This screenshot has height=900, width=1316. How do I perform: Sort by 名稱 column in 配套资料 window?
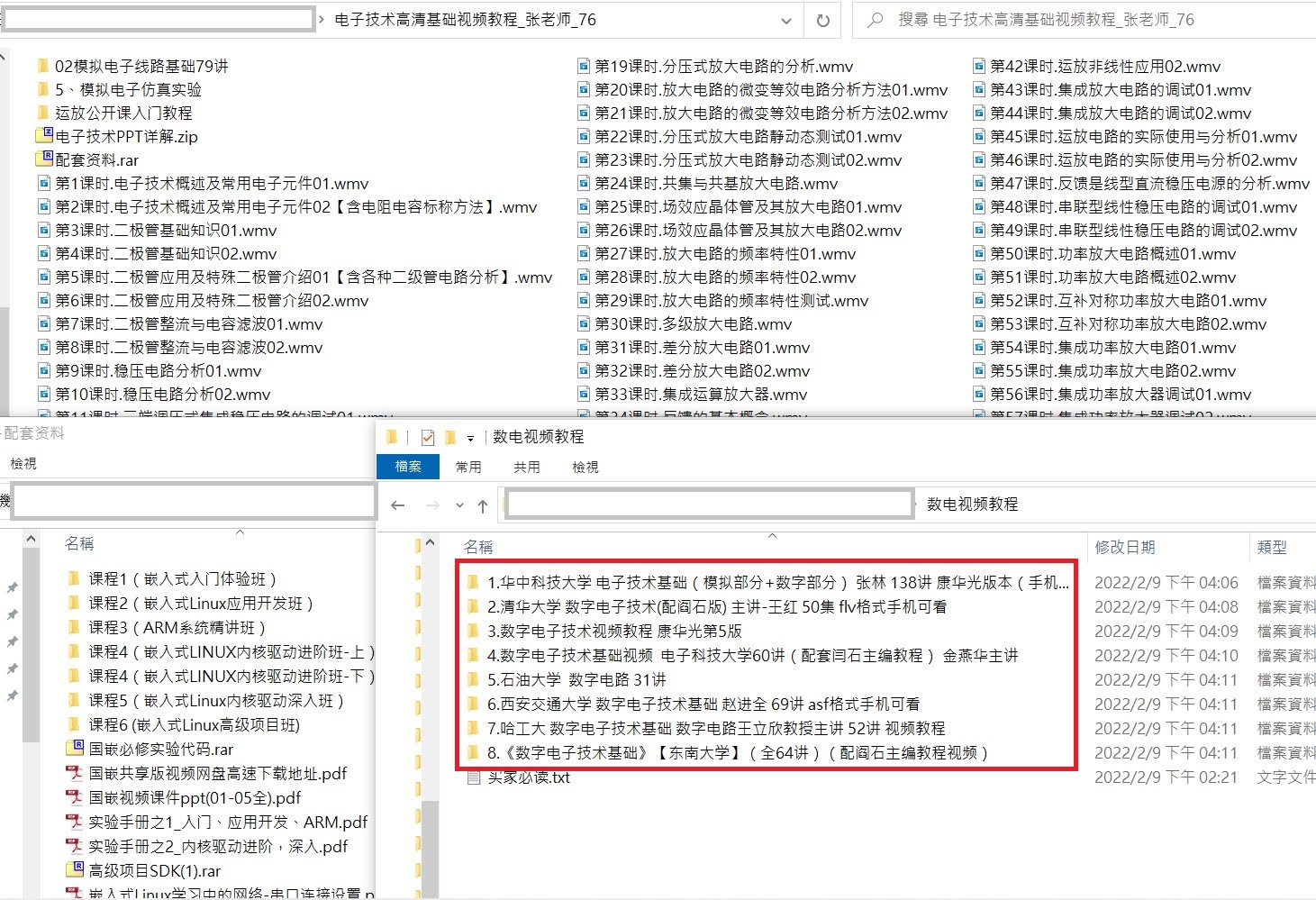tap(79, 543)
